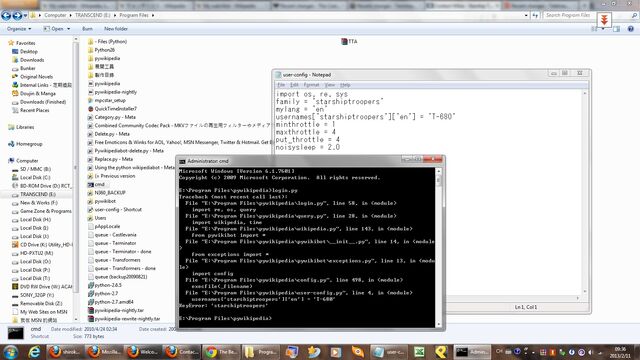Select the cmd shortcut file

tap(96, 184)
